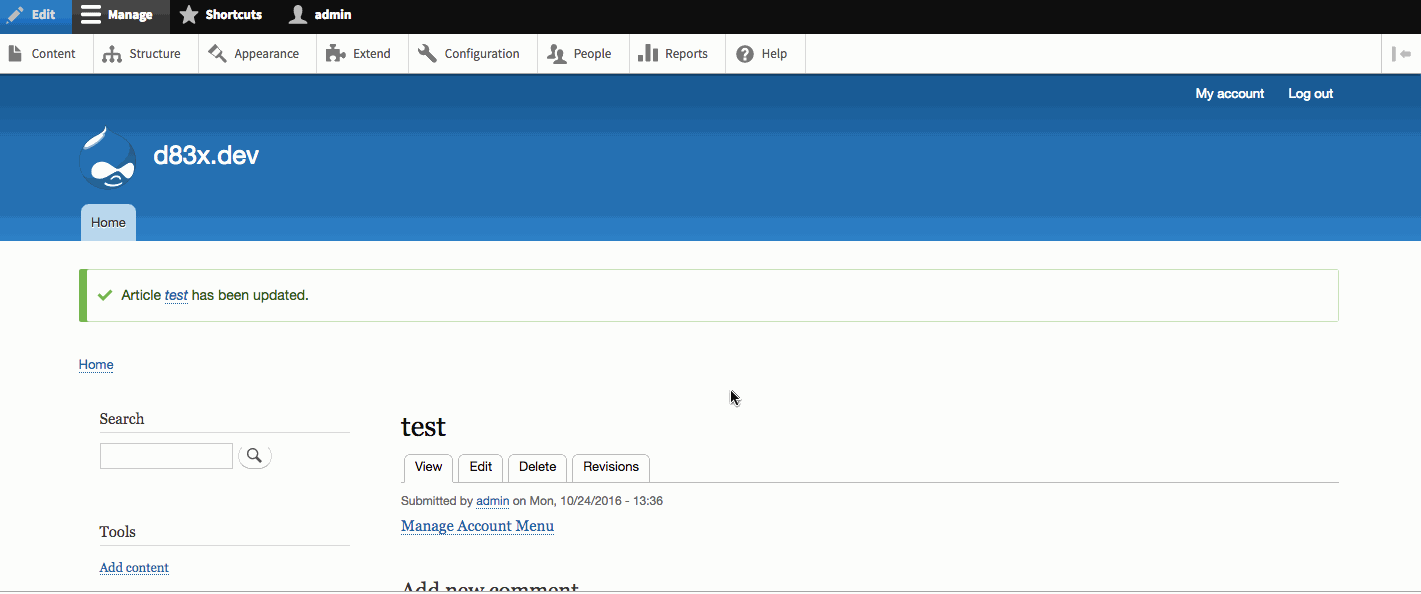Open the Configuration admin menu item
Screen dimensions: 1421x594
(472, 54)
